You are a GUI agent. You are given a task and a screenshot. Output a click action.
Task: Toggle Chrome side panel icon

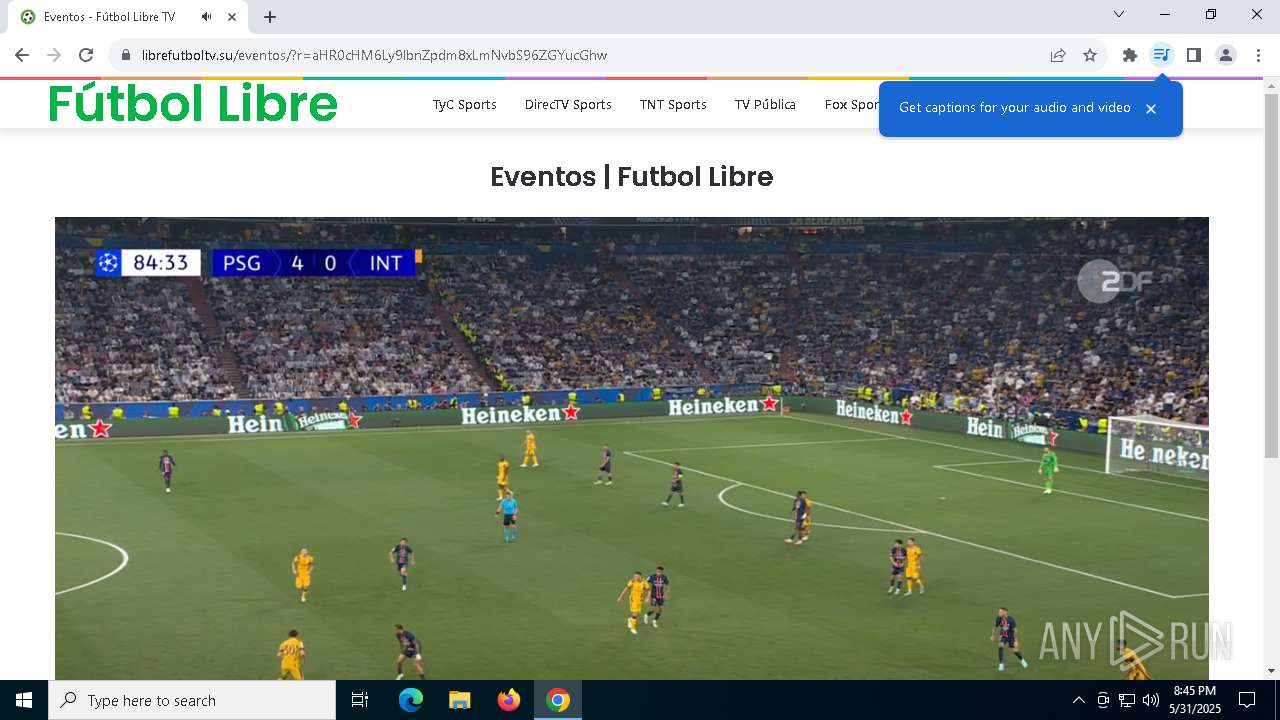click(x=1193, y=55)
